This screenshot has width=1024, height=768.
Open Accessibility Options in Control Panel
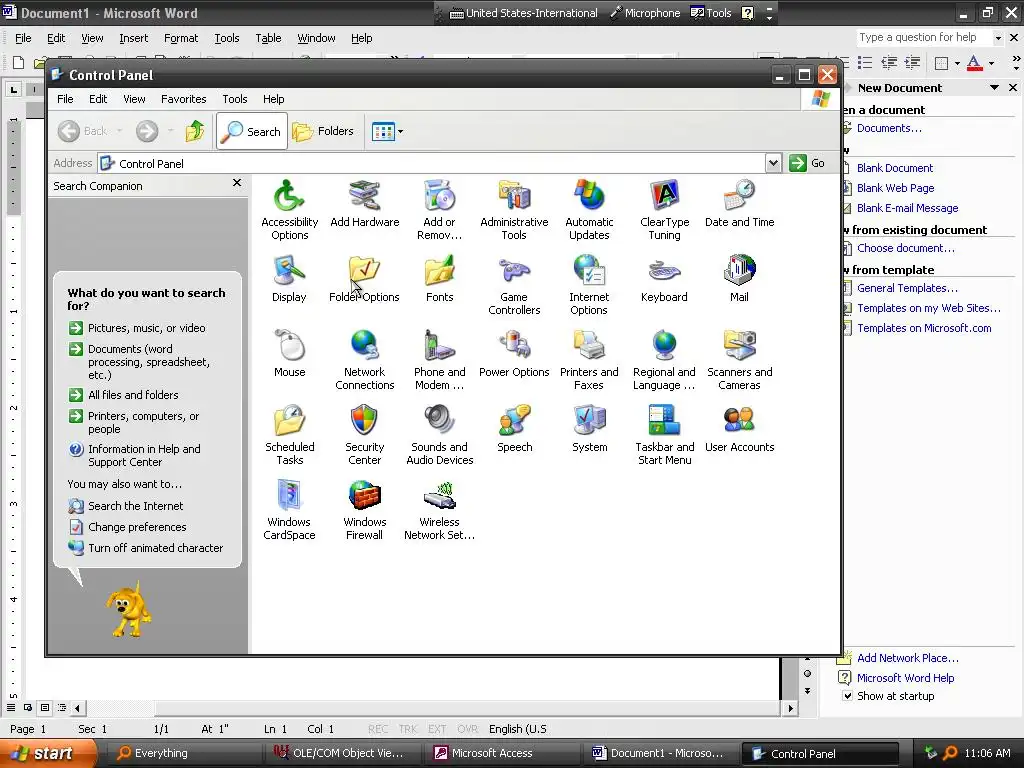(289, 210)
